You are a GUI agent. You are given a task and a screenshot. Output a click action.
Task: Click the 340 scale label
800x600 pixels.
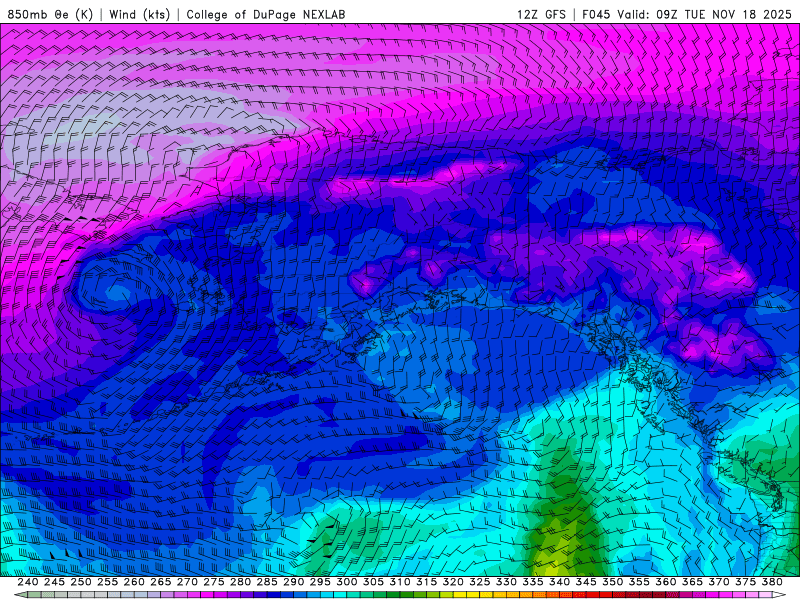click(559, 582)
